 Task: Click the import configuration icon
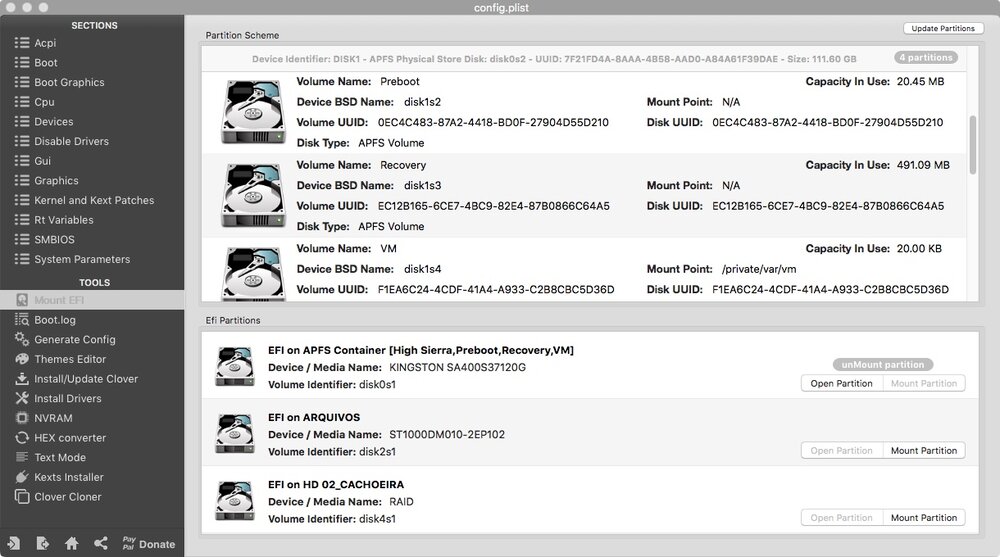coord(13,543)
